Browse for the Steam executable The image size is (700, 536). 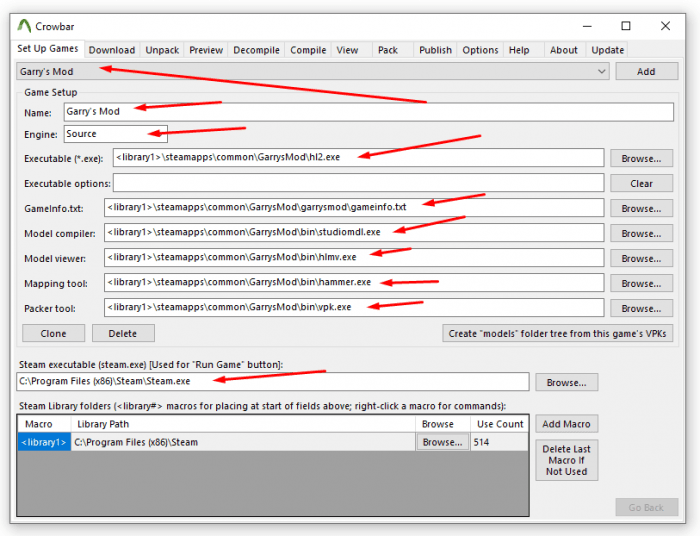[567, 382]
